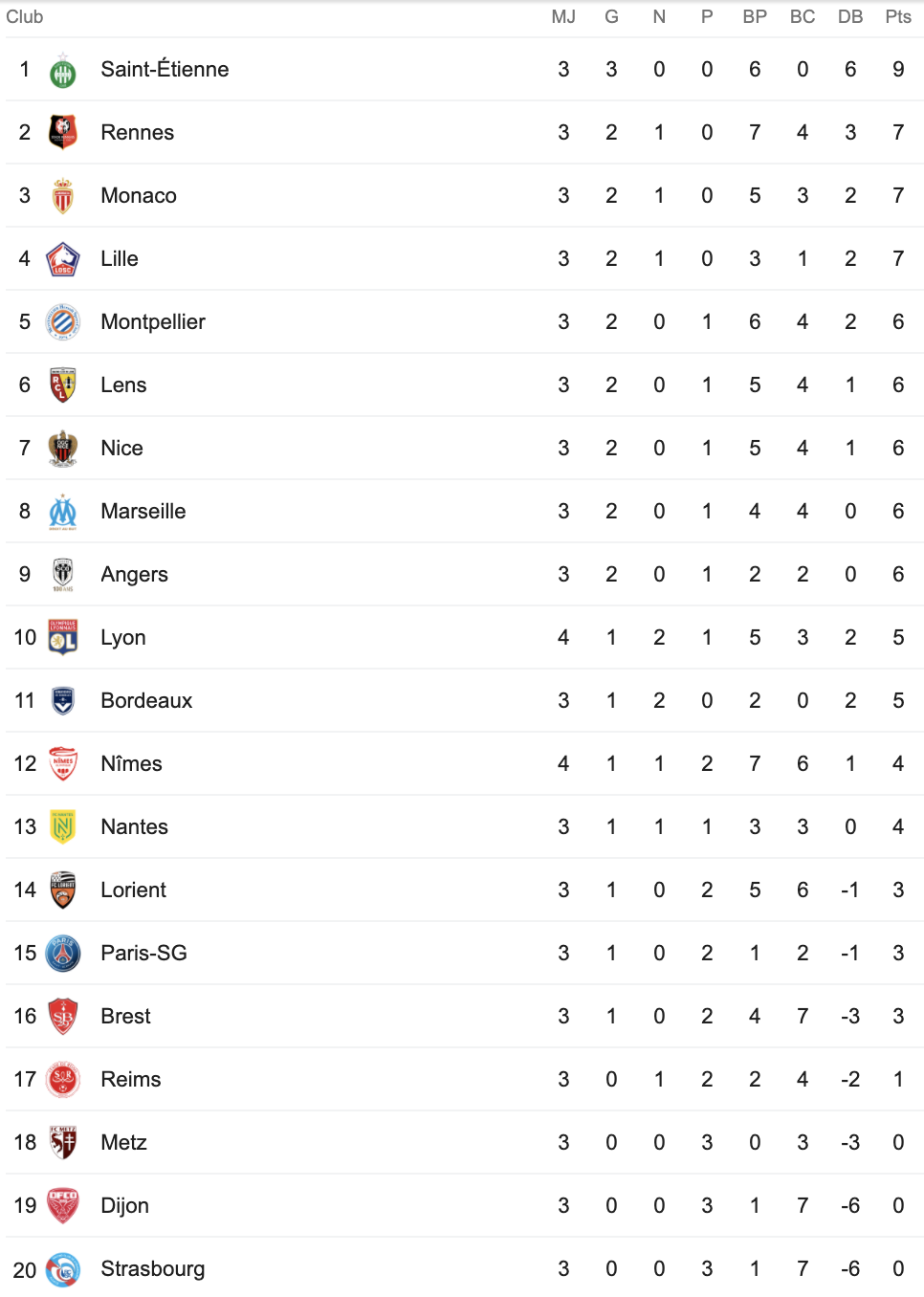Viewport: 924px width, 1297px height.
Task: Click the Lyon OL crest
Action: [63, 638]
